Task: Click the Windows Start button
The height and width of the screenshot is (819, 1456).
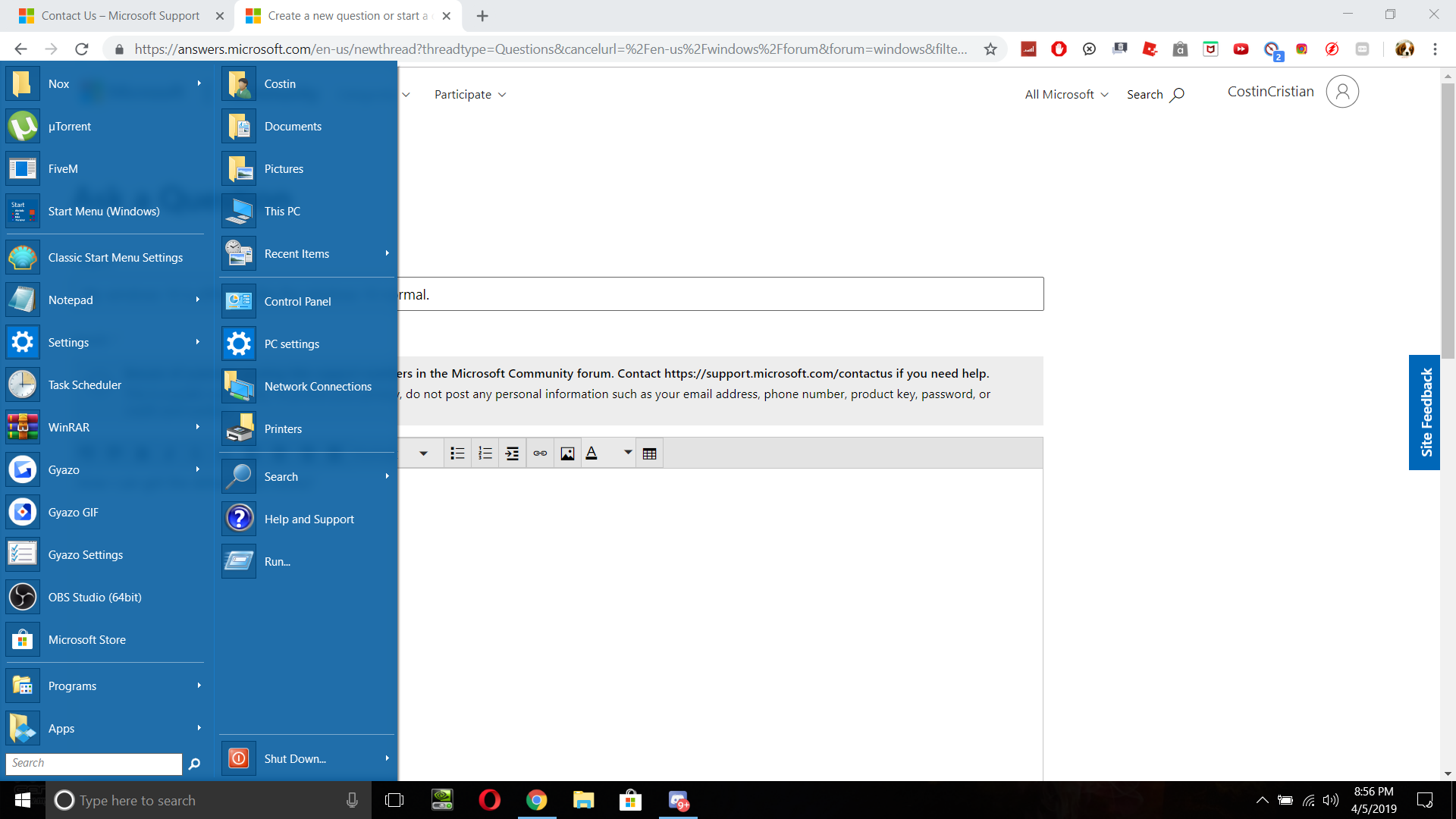Action: pyautogui.click(x=23, y=800)
